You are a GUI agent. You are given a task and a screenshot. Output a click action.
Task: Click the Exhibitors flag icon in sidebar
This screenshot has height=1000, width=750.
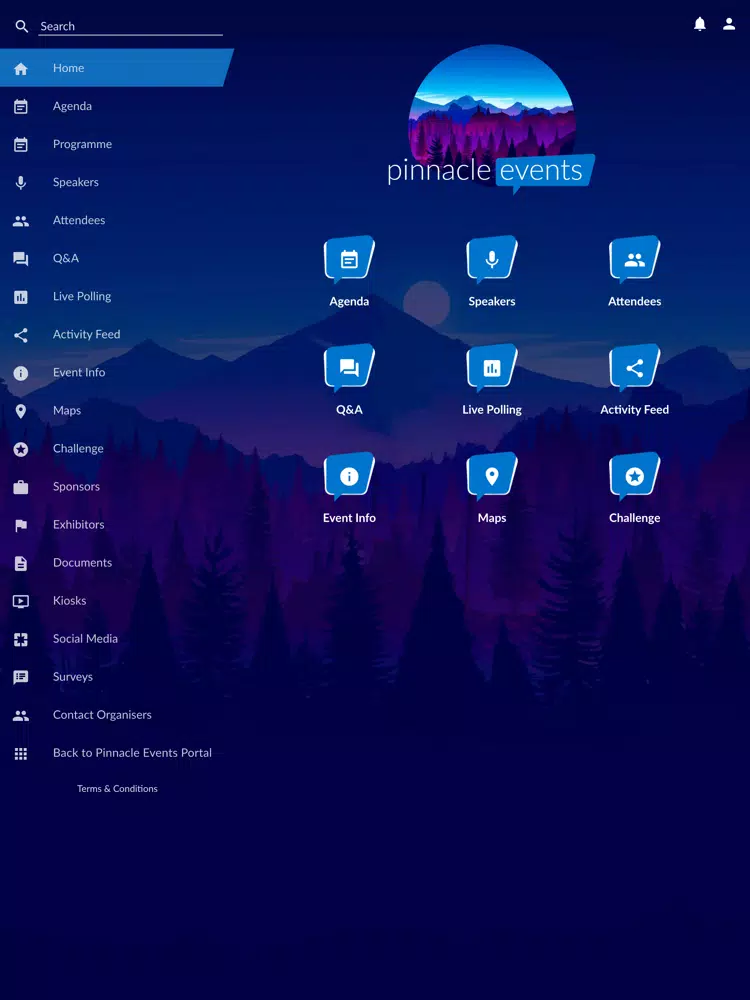[x=20, y=526]
